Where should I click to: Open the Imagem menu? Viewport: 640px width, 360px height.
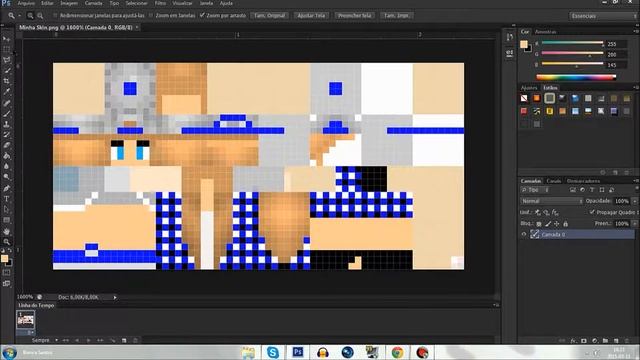[69, 3]
